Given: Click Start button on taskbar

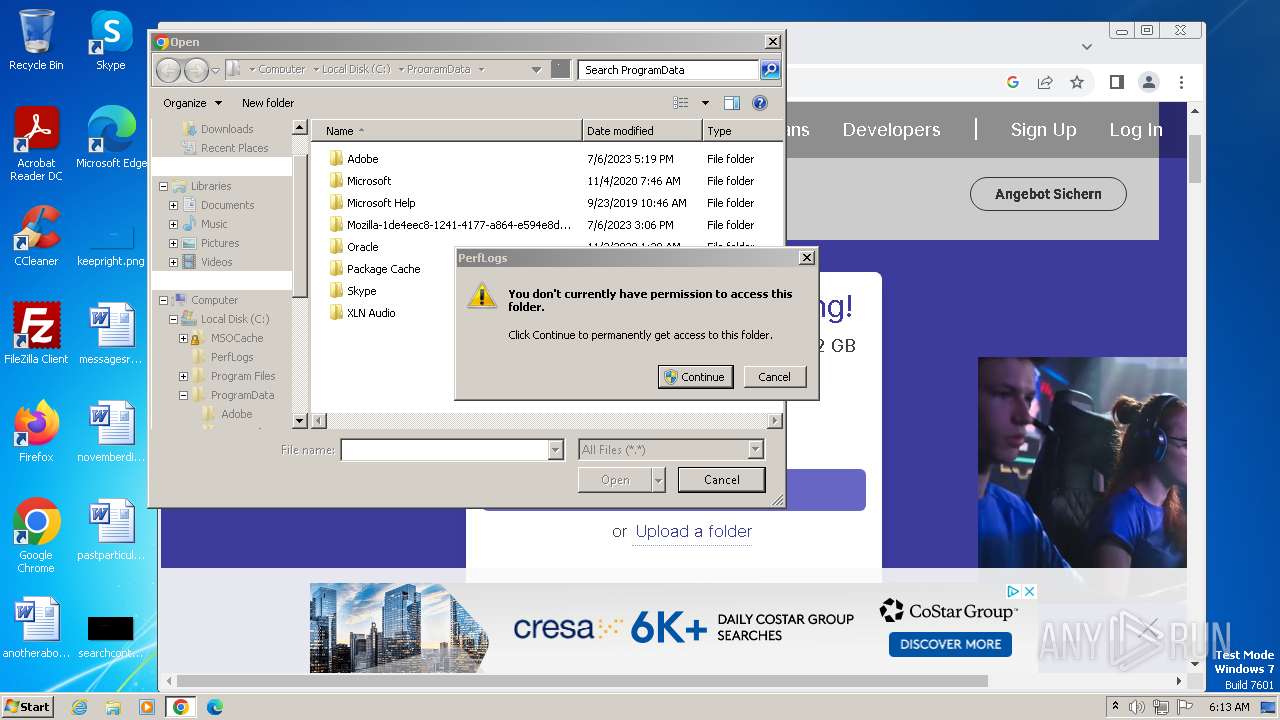Looking at the screenshot, I should [28, 707].
